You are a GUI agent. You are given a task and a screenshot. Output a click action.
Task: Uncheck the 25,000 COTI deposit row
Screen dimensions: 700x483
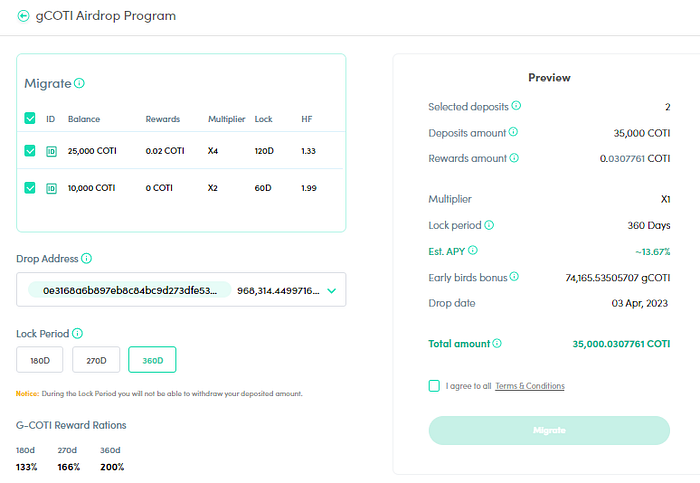[x=30, y=151]
